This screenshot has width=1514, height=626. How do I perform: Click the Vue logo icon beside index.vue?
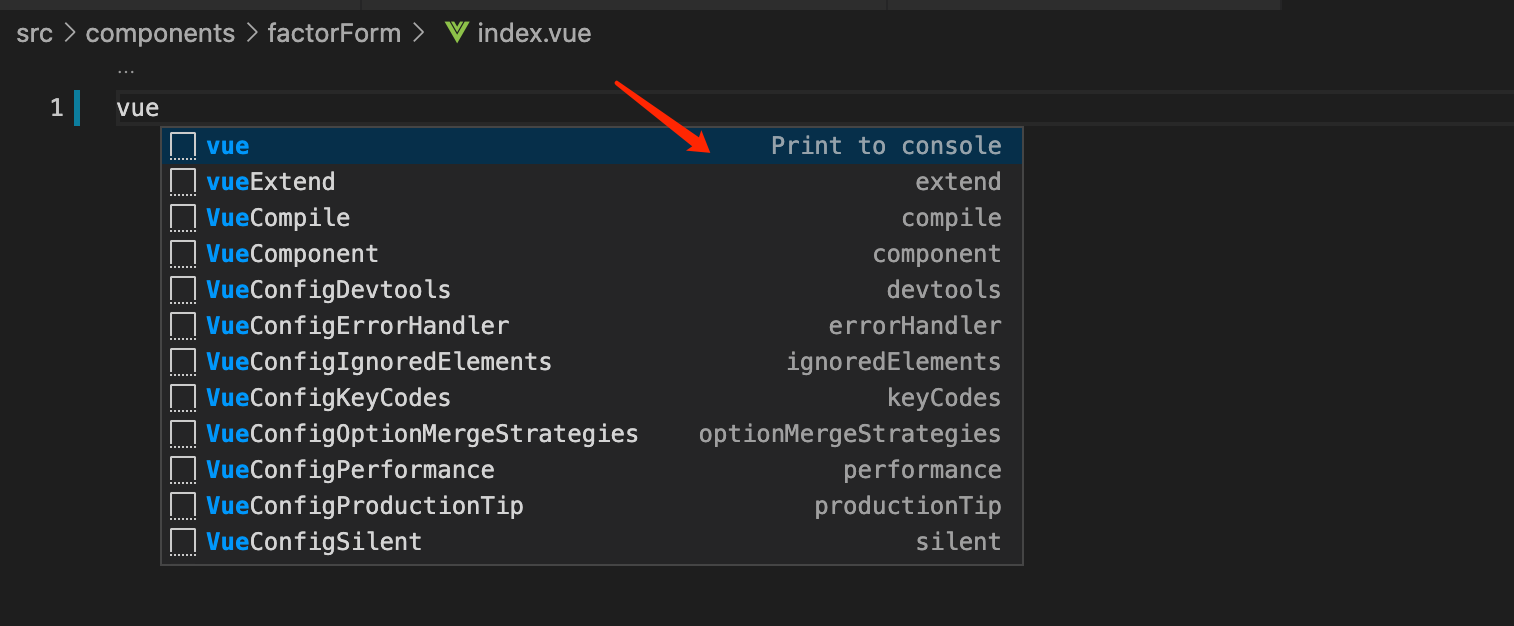click(457, 33)
